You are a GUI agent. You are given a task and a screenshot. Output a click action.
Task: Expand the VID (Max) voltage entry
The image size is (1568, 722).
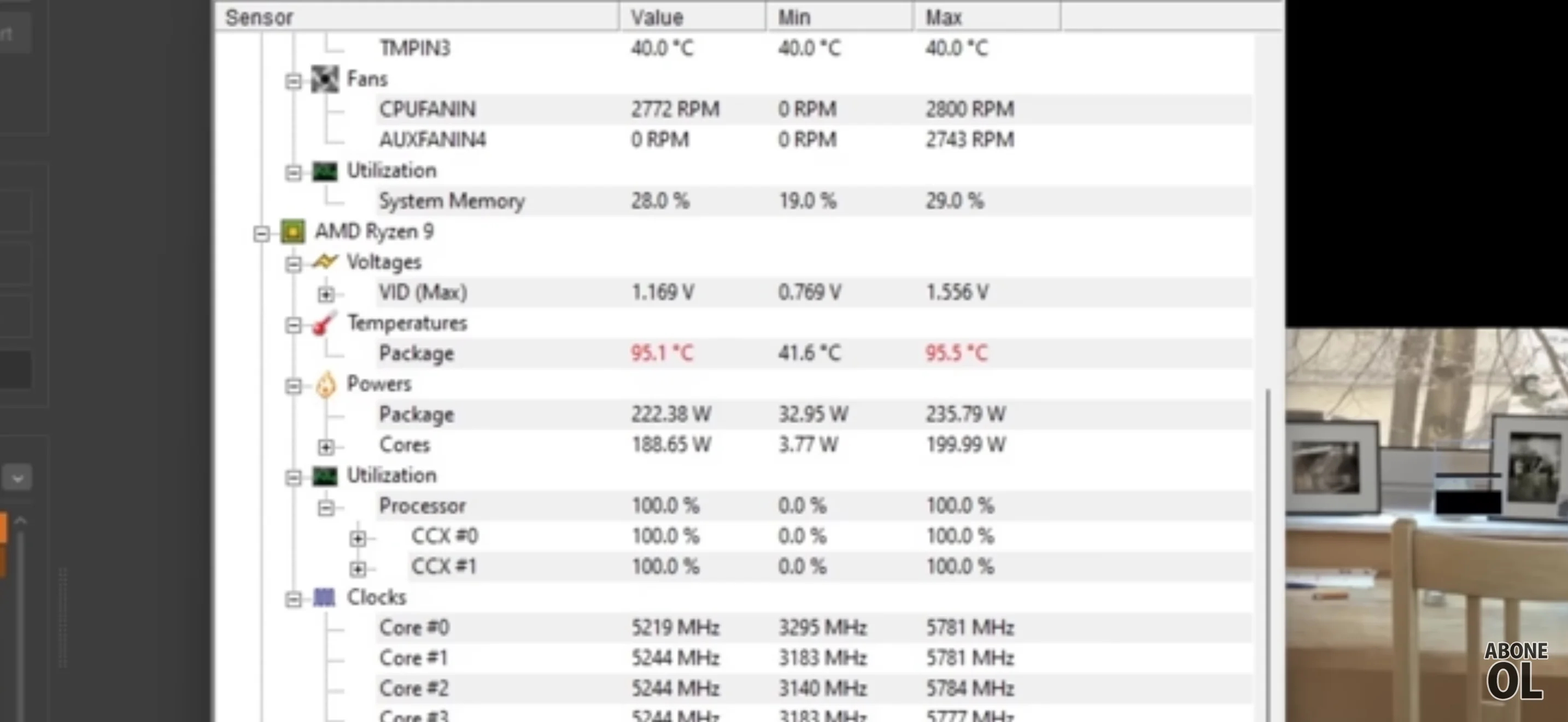[326, 295]
